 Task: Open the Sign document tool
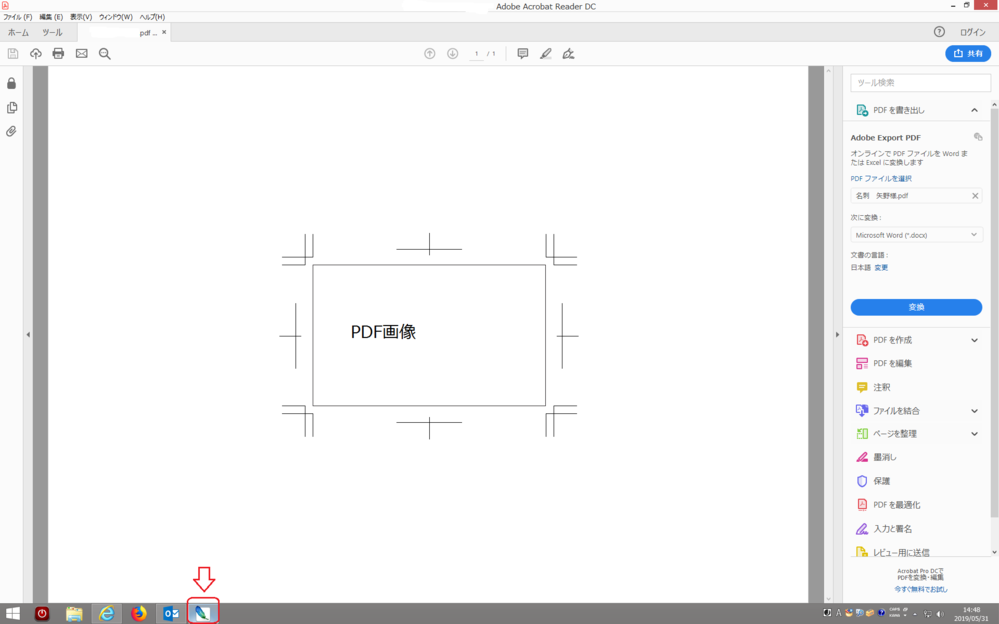pos(568,54)
